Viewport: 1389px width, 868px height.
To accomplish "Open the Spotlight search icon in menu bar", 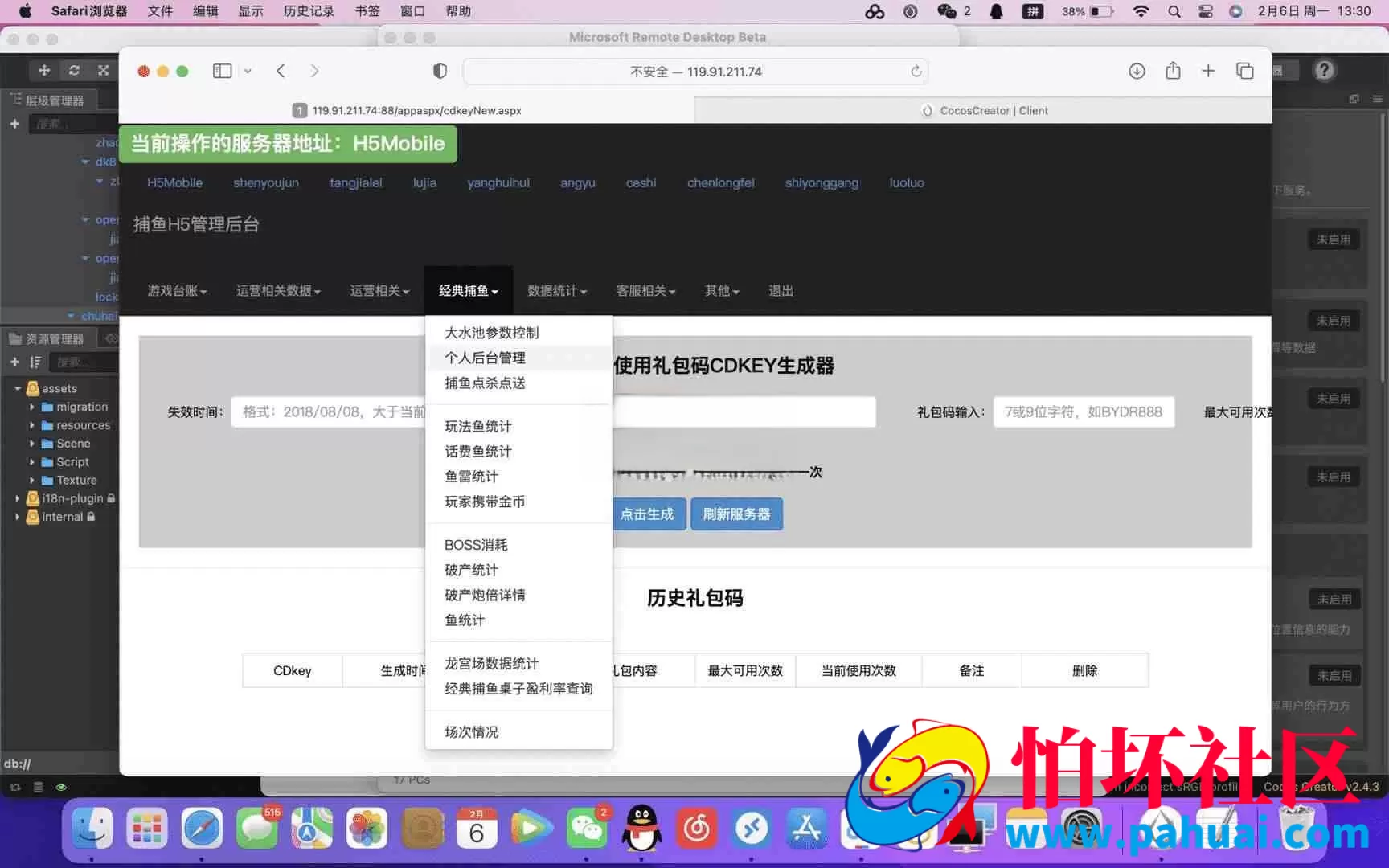I will point(1174,11).
